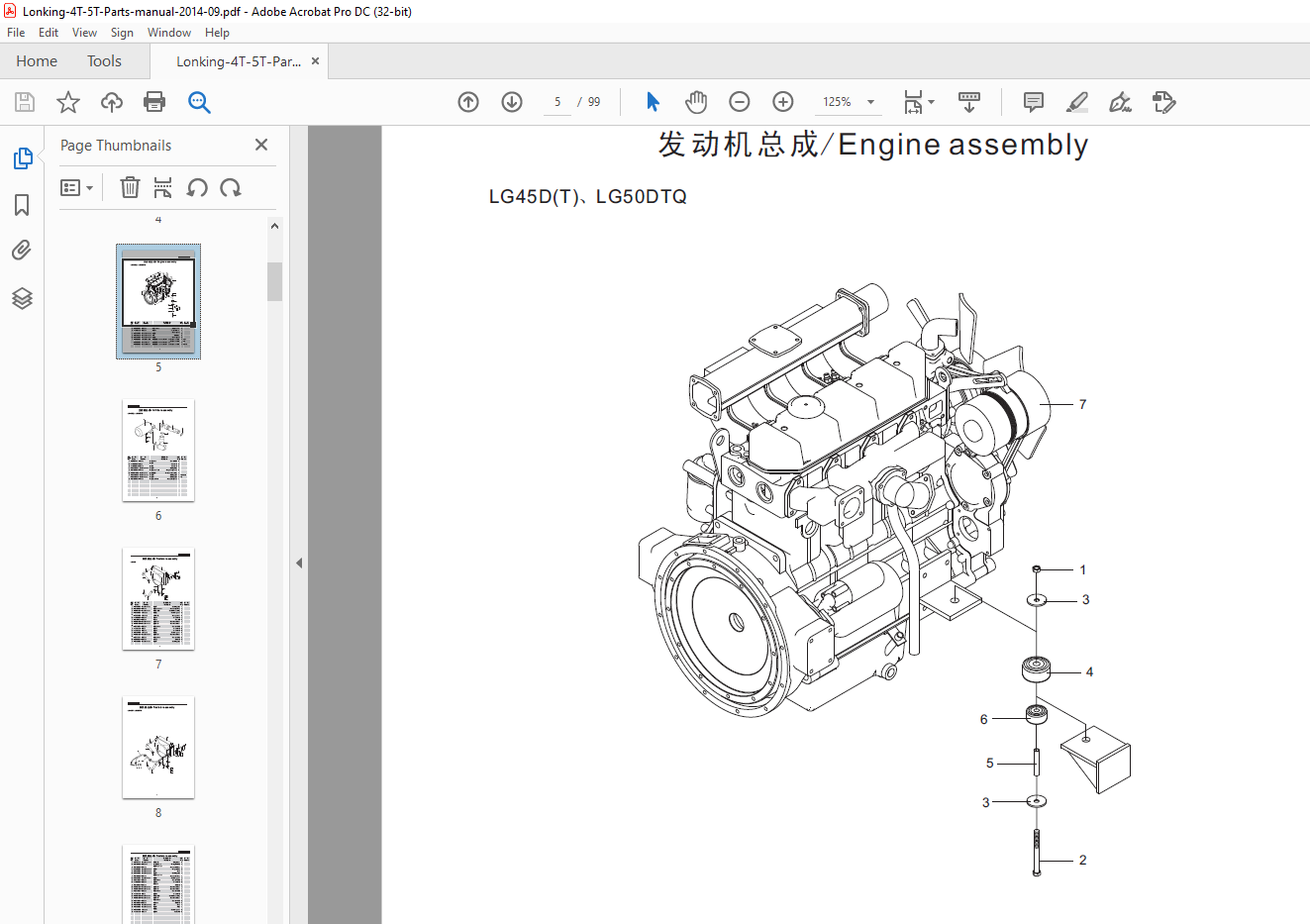Click the thumbnail panel page-layout icon next to trash
The height and width of the screenshot is (924, 1310).
tap(163, 187)
